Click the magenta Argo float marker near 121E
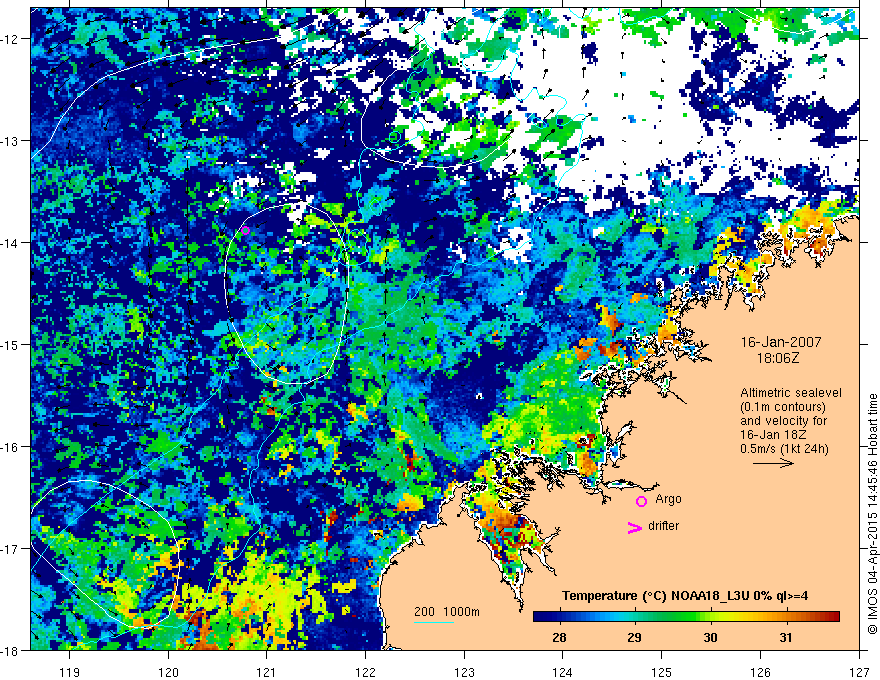The image size is (880, 680). pyautogui.click(x=245, y=230)
